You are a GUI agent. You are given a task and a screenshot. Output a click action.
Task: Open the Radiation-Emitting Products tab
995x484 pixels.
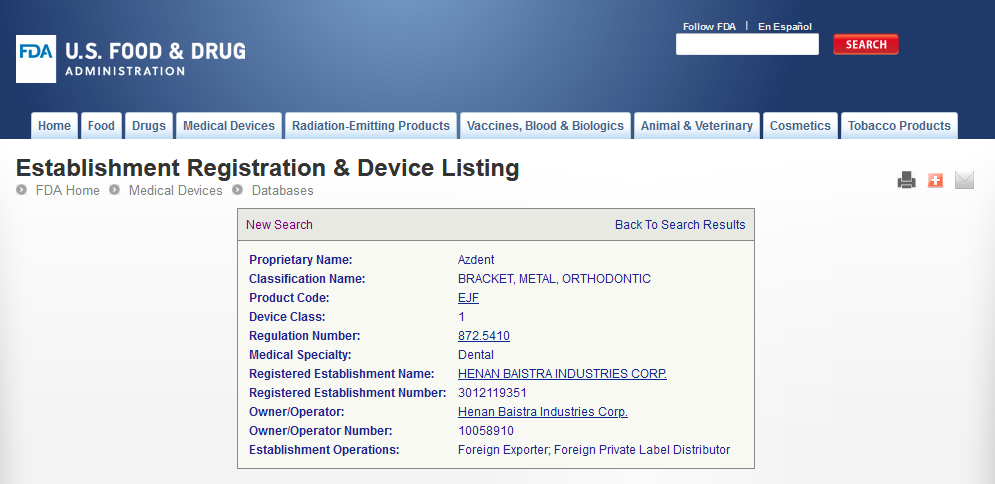[371, 126]
